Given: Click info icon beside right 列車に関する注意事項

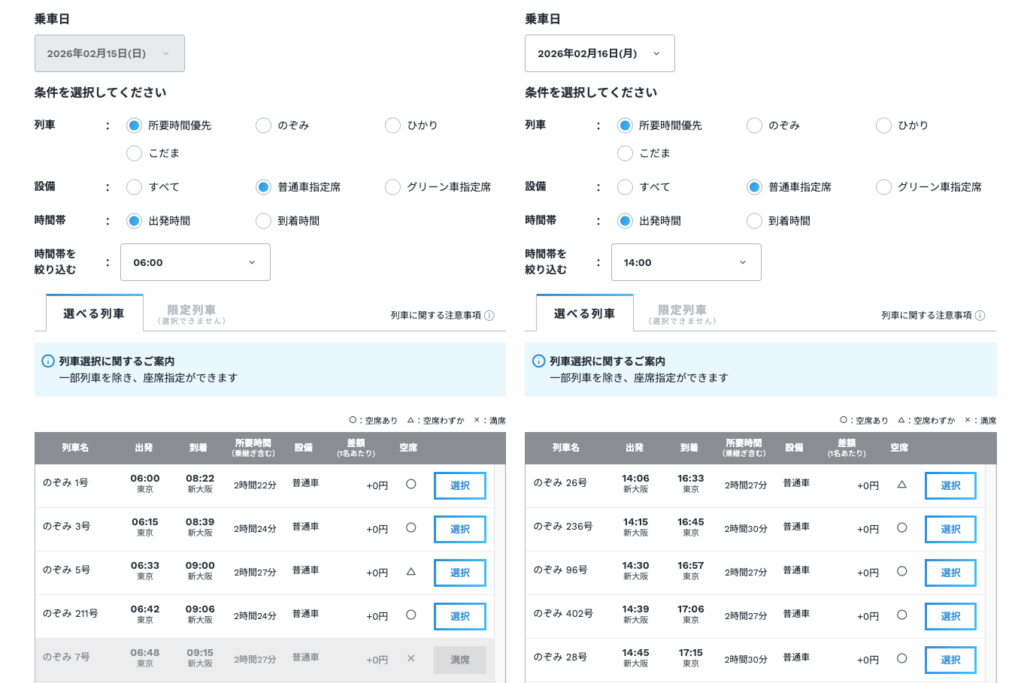Looking at the screenshot, I should tap(980, 315).
